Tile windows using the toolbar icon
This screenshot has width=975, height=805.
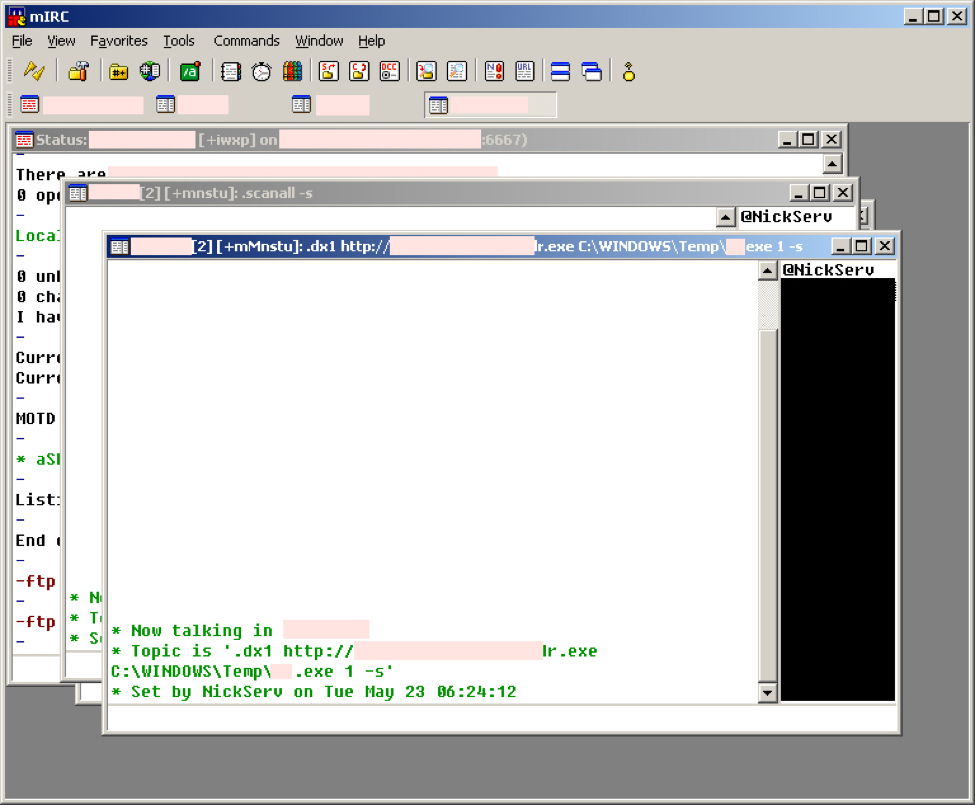560,71
